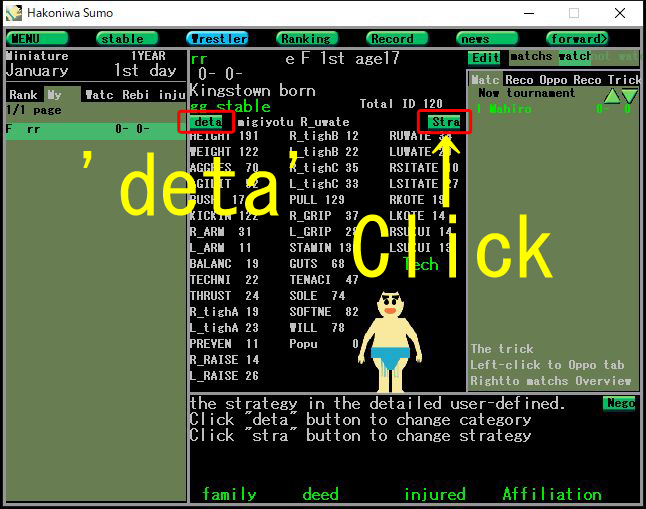The image size is (646, 509).
Task: Click the 'WEIGHT 122' stat
Action: [x=224, y=152]
